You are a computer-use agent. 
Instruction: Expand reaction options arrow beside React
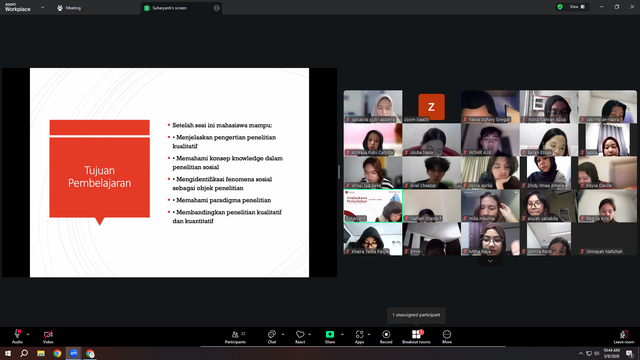(309, 334)
